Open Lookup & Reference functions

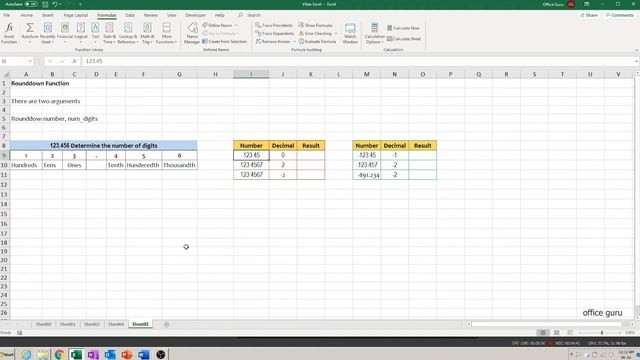pyautogui.click(x=128, y=33)
